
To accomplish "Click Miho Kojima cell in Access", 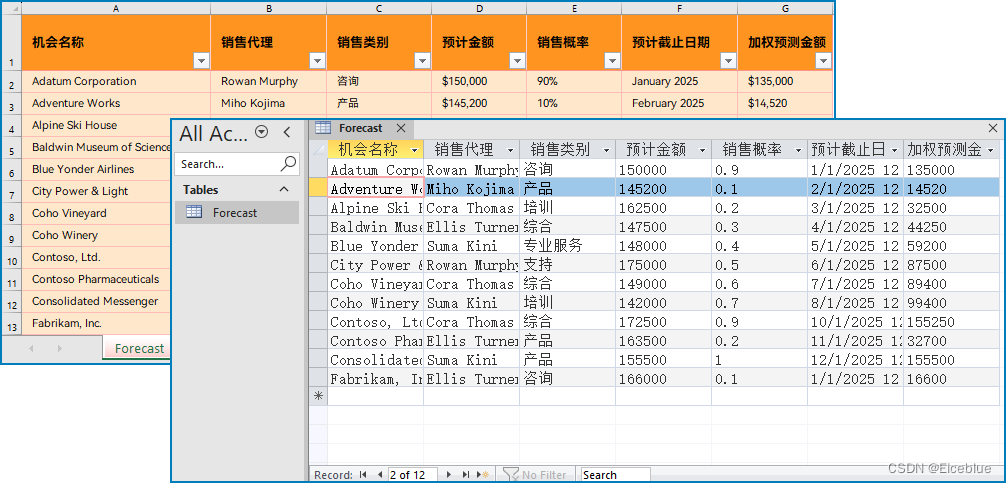I will [472, 189].
